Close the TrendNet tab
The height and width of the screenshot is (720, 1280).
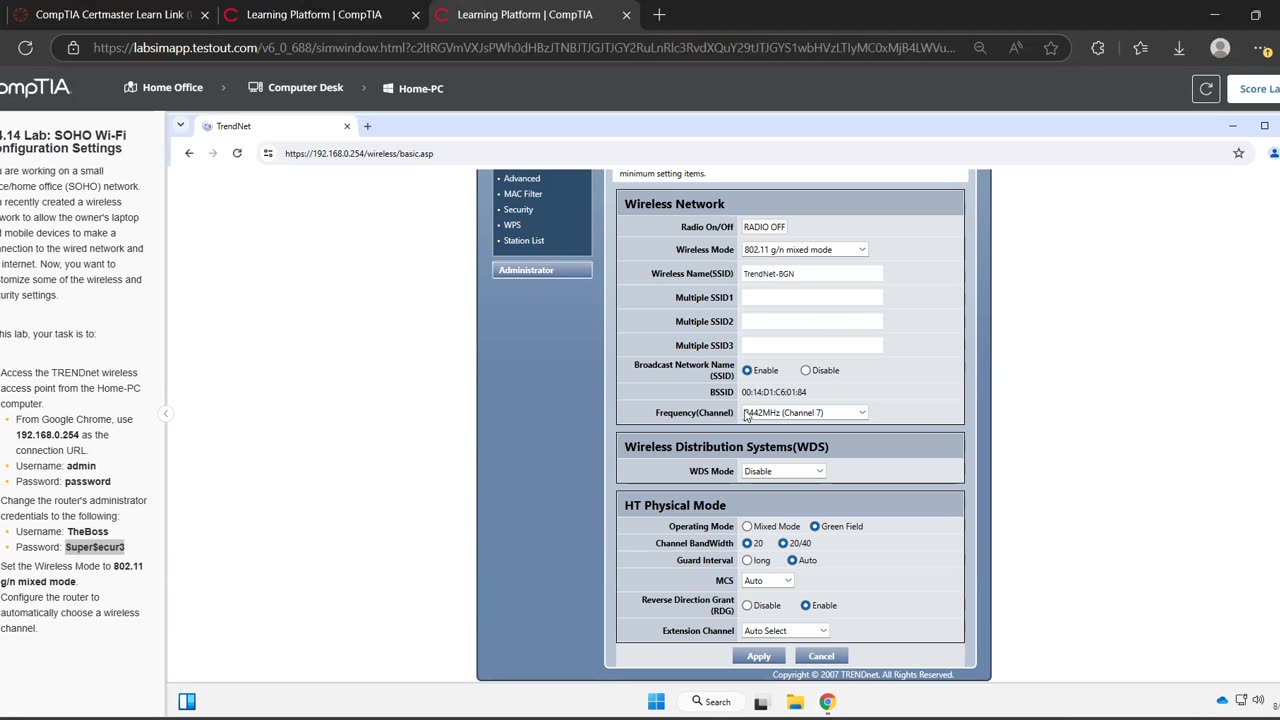[347, 126]
